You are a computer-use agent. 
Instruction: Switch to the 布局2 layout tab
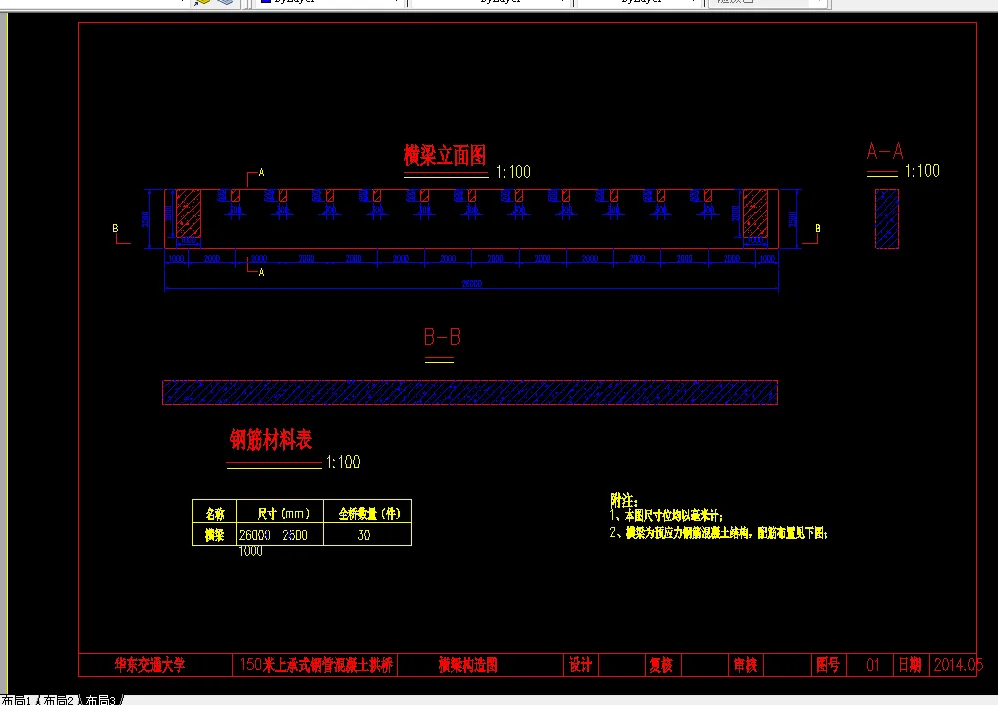click(59, 700)
